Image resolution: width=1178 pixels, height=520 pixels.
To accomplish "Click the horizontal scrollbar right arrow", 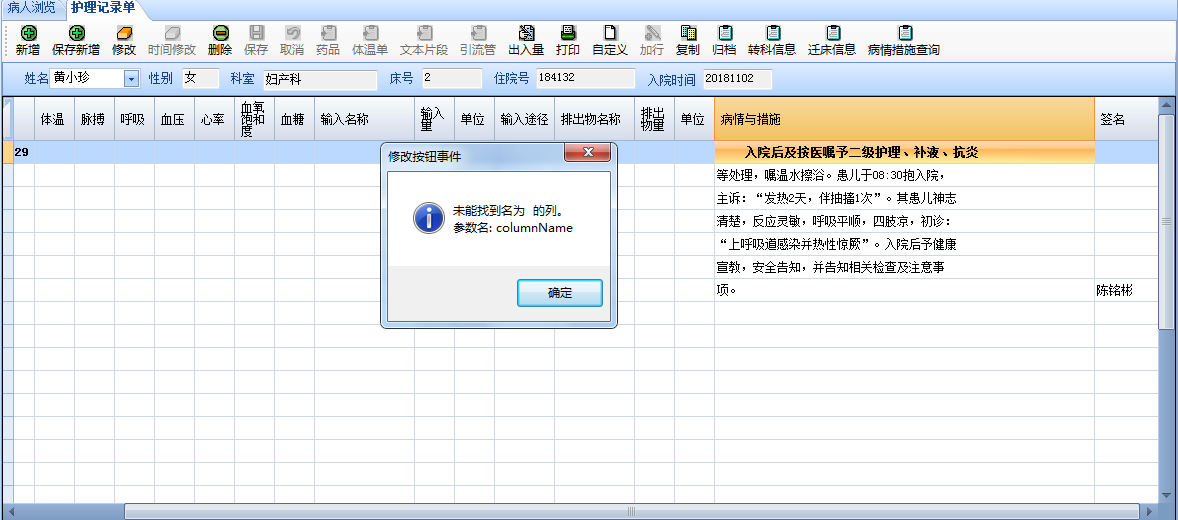I will [1149, 511].
